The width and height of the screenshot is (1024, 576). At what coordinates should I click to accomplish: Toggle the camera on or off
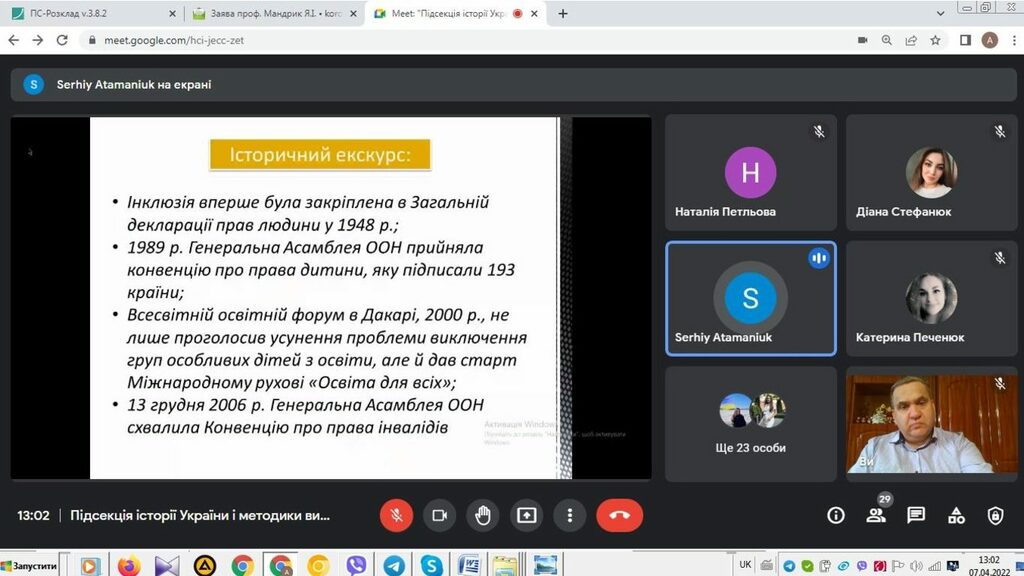tap(439, 515)
